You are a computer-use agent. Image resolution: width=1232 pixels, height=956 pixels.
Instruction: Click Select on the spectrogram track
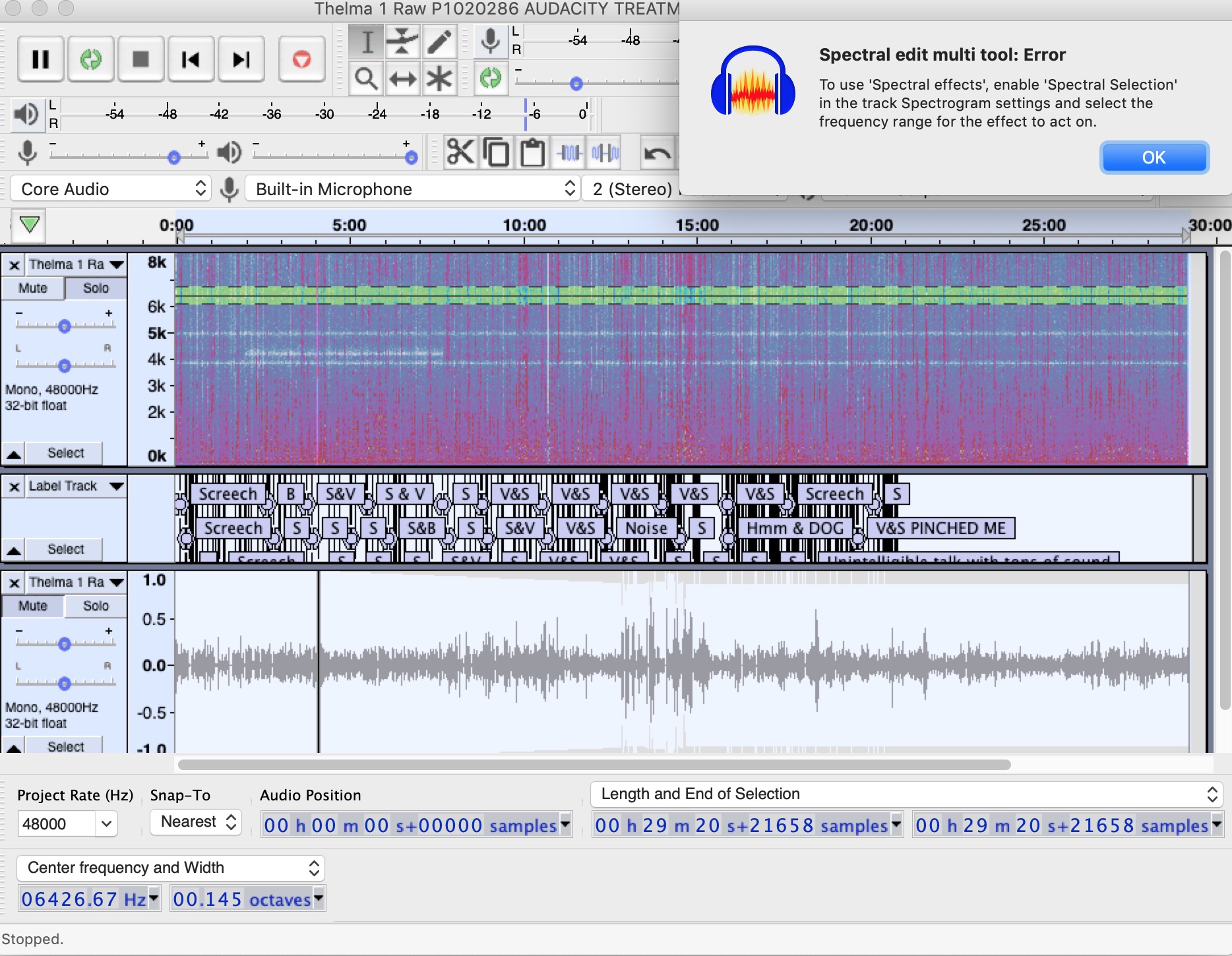[64, 453]
